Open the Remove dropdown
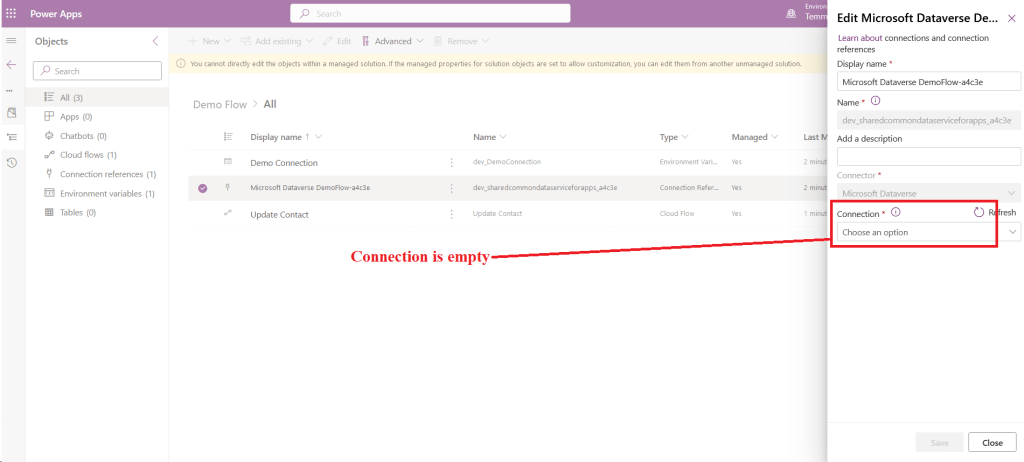 [462, 41]
